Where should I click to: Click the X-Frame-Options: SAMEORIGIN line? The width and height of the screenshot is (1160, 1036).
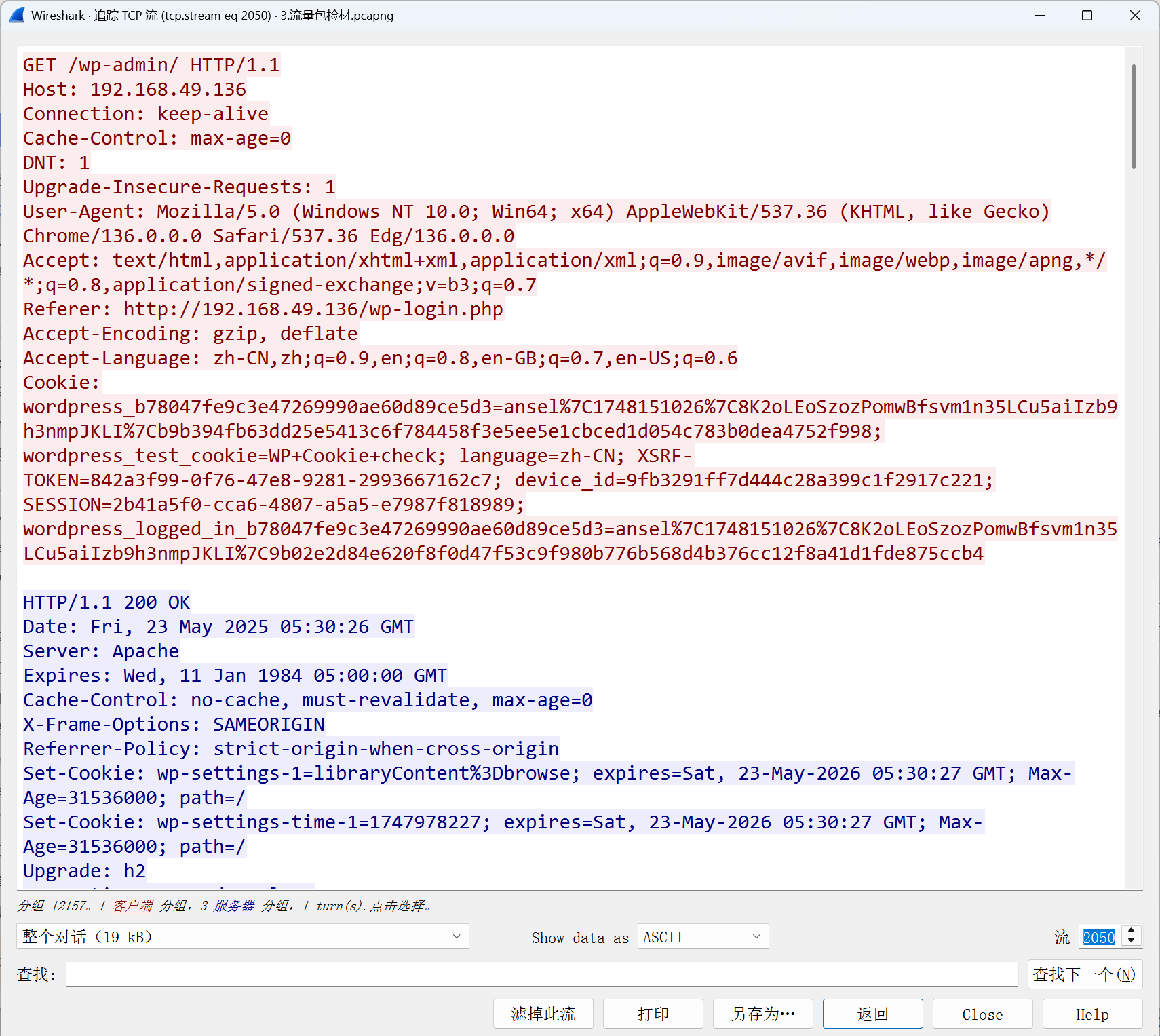pyautogui.click(x=174, y=725)
